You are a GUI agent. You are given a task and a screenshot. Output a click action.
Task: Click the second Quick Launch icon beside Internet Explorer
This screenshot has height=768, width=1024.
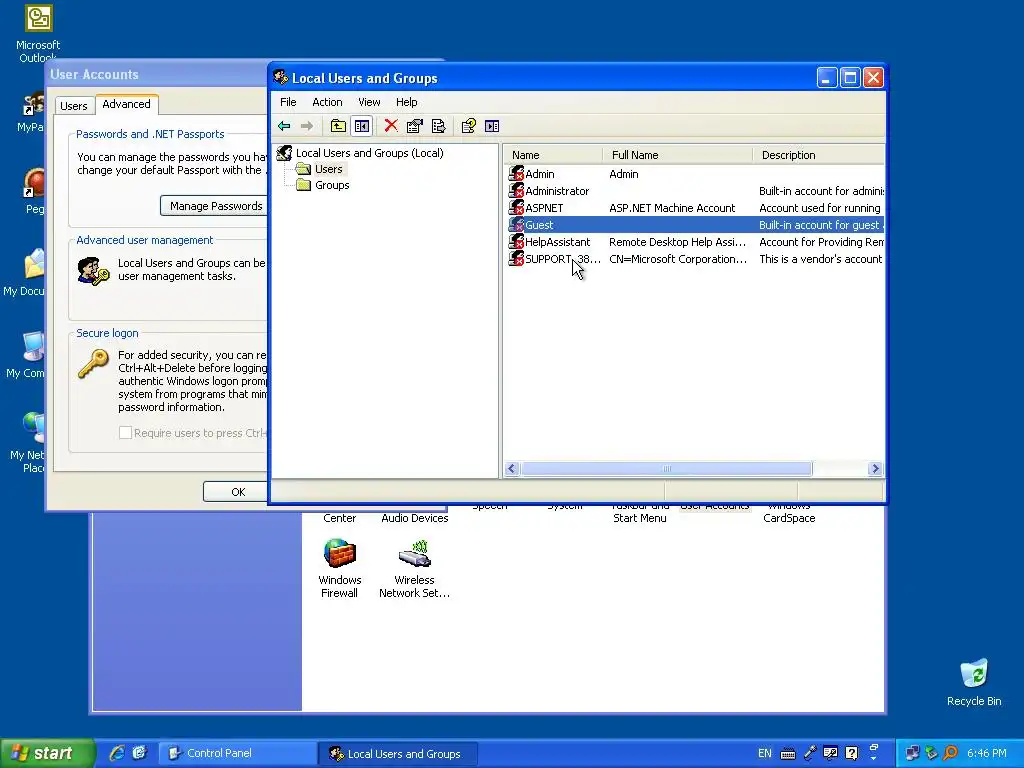pyautogui.click(x=139, y=753)
